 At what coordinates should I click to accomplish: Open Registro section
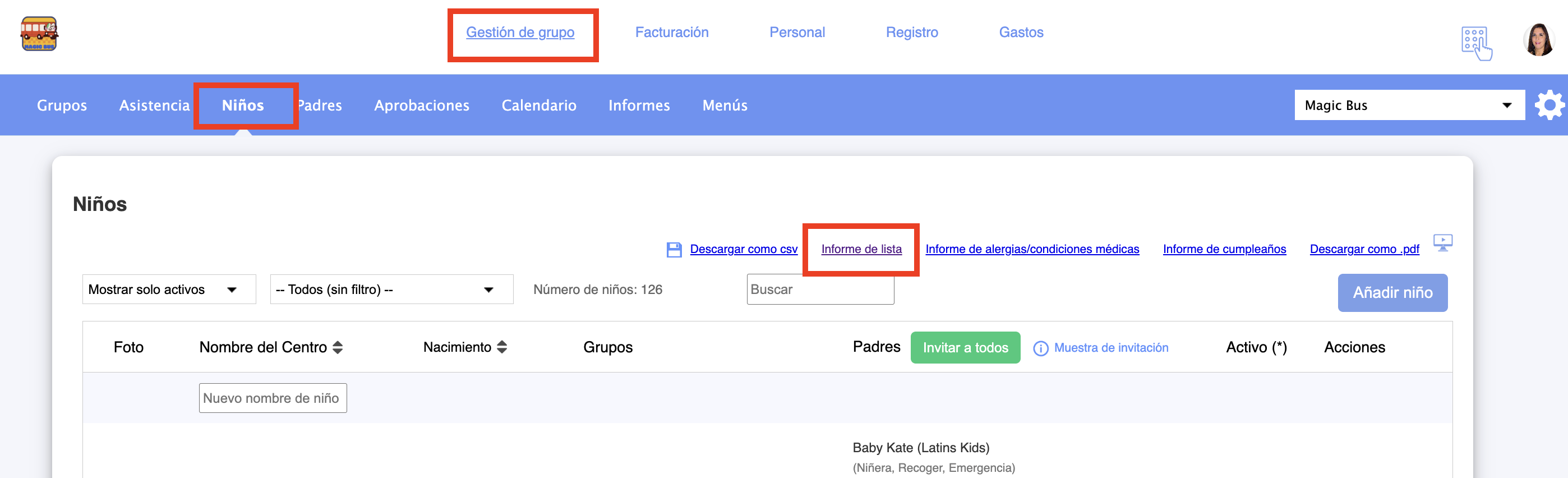(912, 33)
